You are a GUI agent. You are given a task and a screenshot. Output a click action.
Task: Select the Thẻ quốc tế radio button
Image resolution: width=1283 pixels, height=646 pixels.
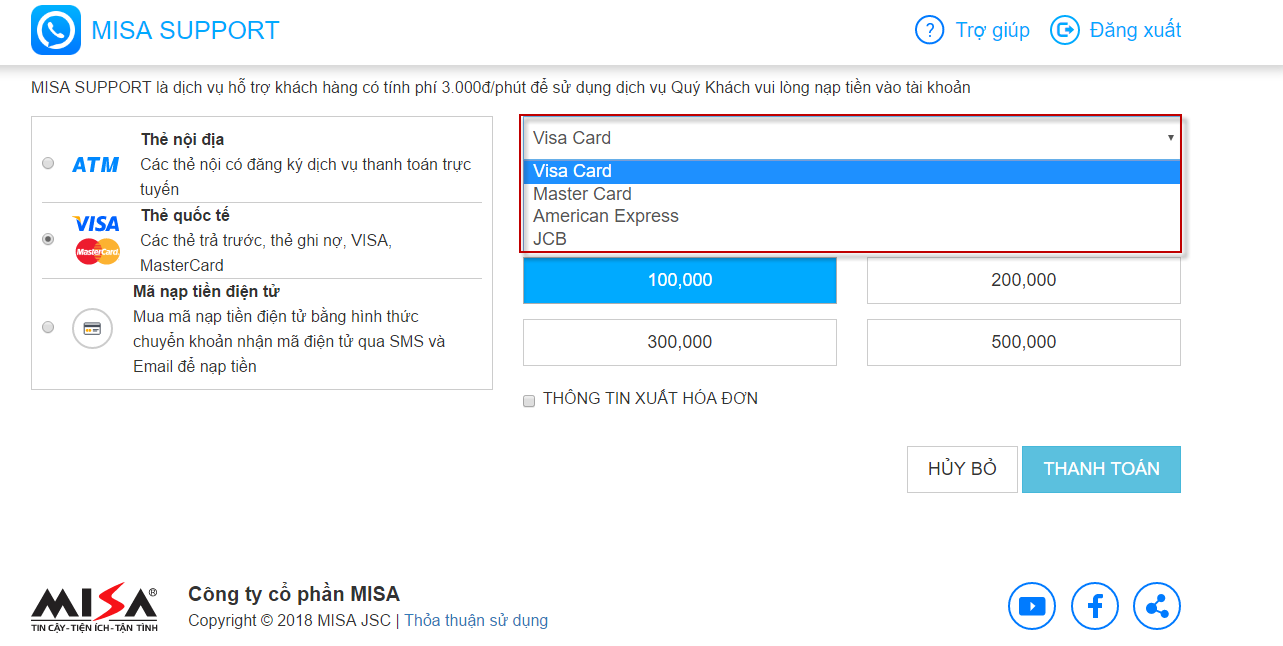click(48, 240)
